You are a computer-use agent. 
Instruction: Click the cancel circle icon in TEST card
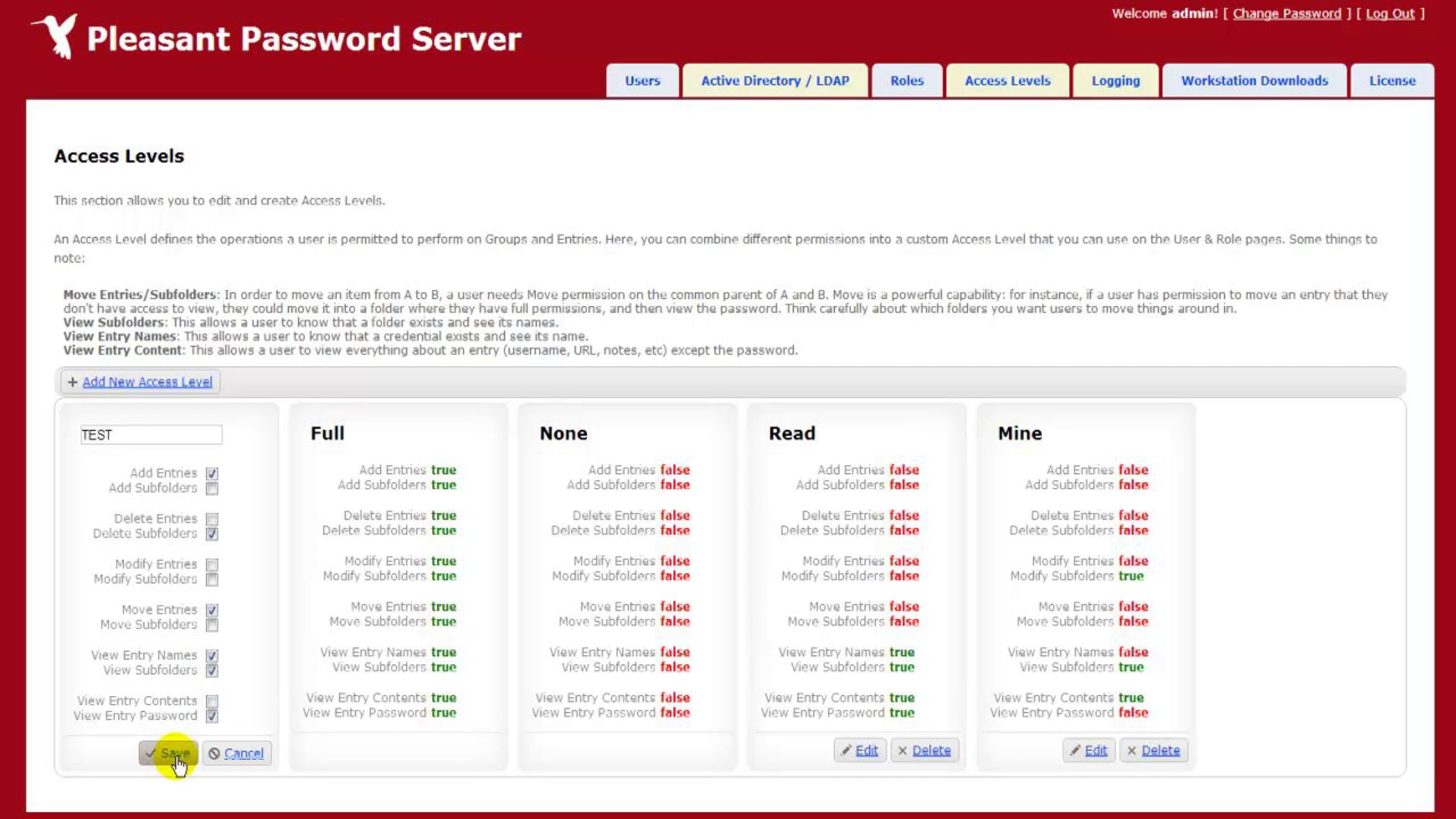coord(214,753)
